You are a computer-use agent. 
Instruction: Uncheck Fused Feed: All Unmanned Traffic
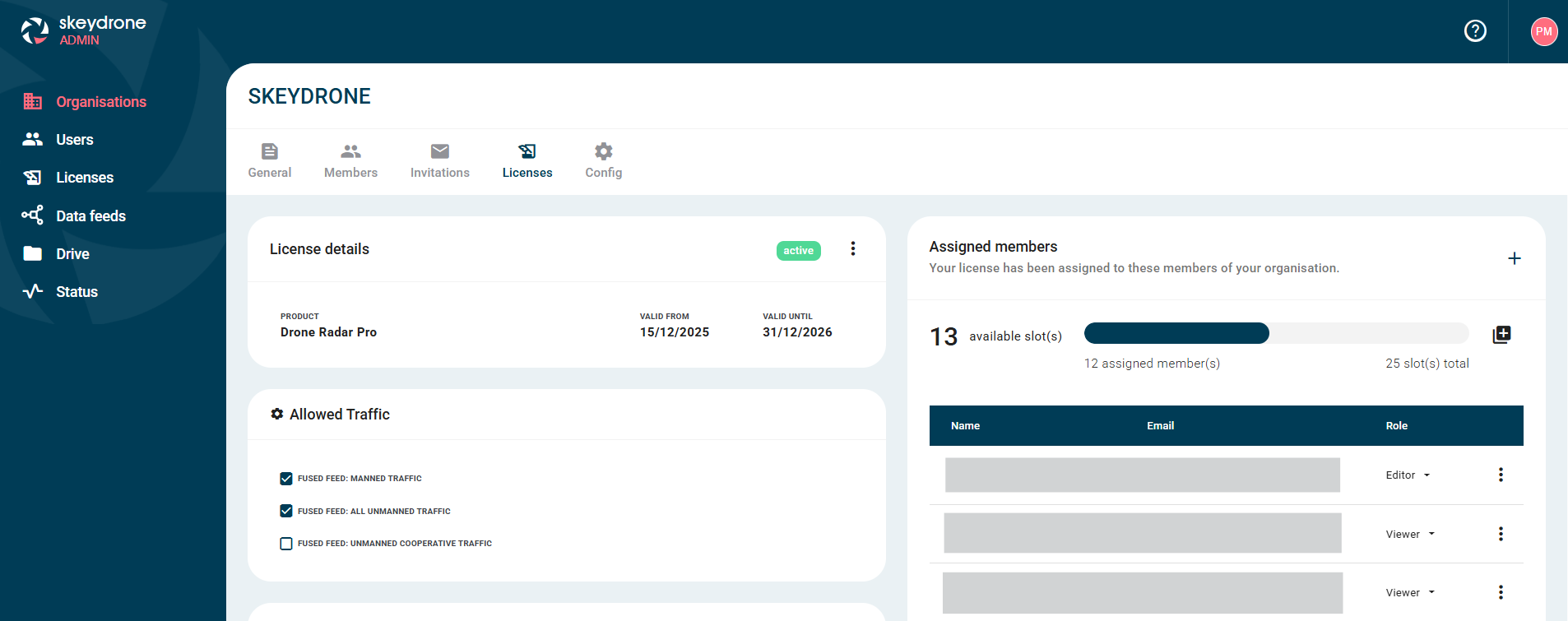pyautogui.click(x=286, y=511)
